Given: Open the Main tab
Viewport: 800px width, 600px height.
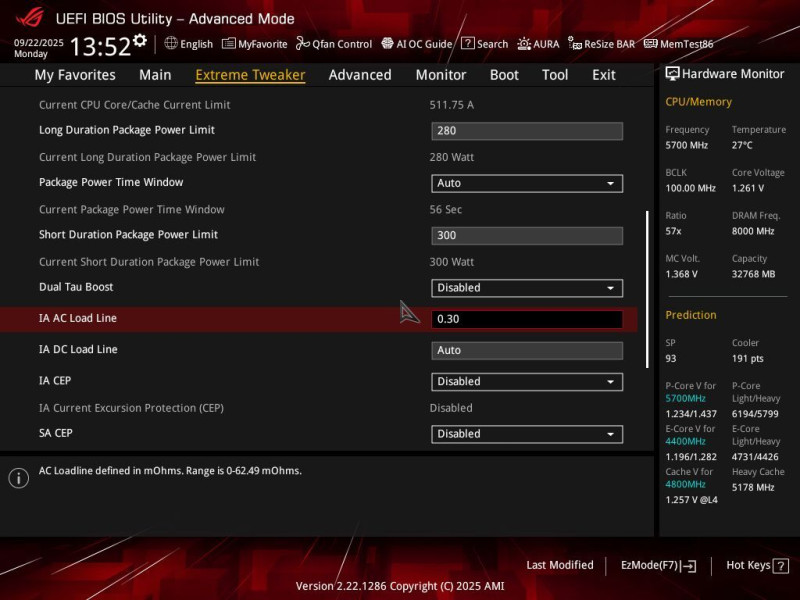Looking at the screenshot, I should (155, 75).
